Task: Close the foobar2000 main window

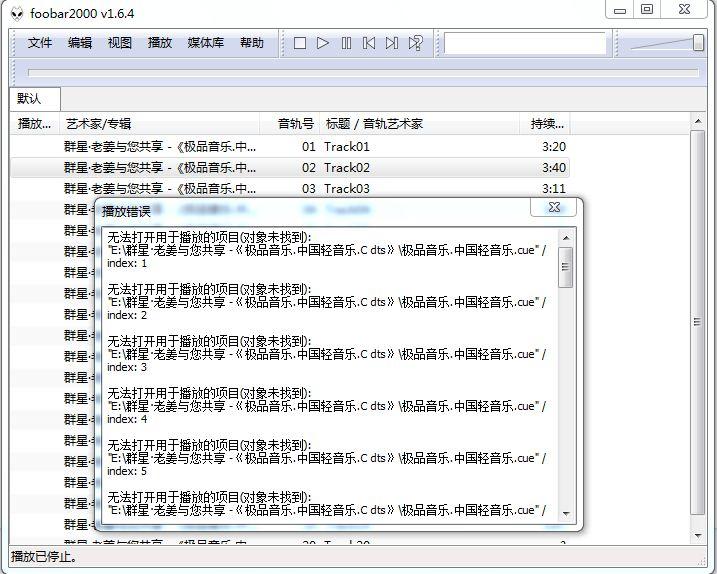Action: 684,10
